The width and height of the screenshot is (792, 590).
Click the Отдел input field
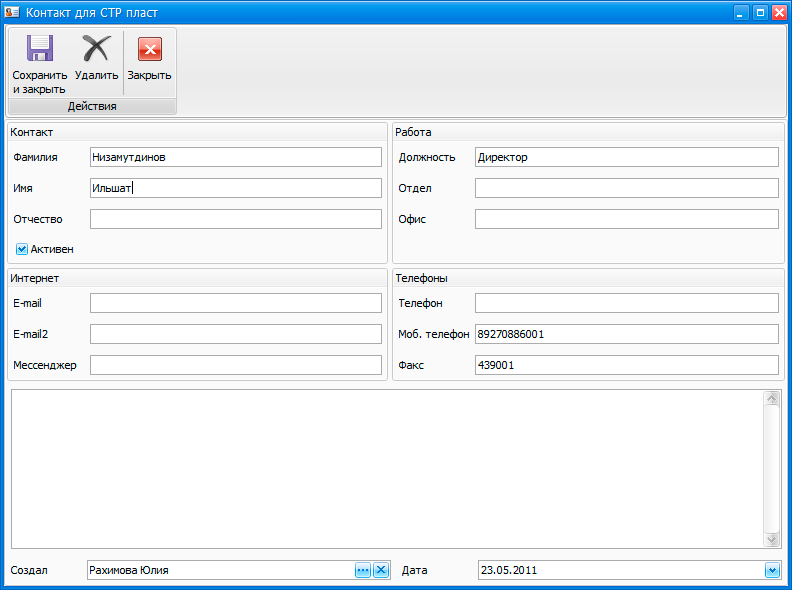(626, 188)
